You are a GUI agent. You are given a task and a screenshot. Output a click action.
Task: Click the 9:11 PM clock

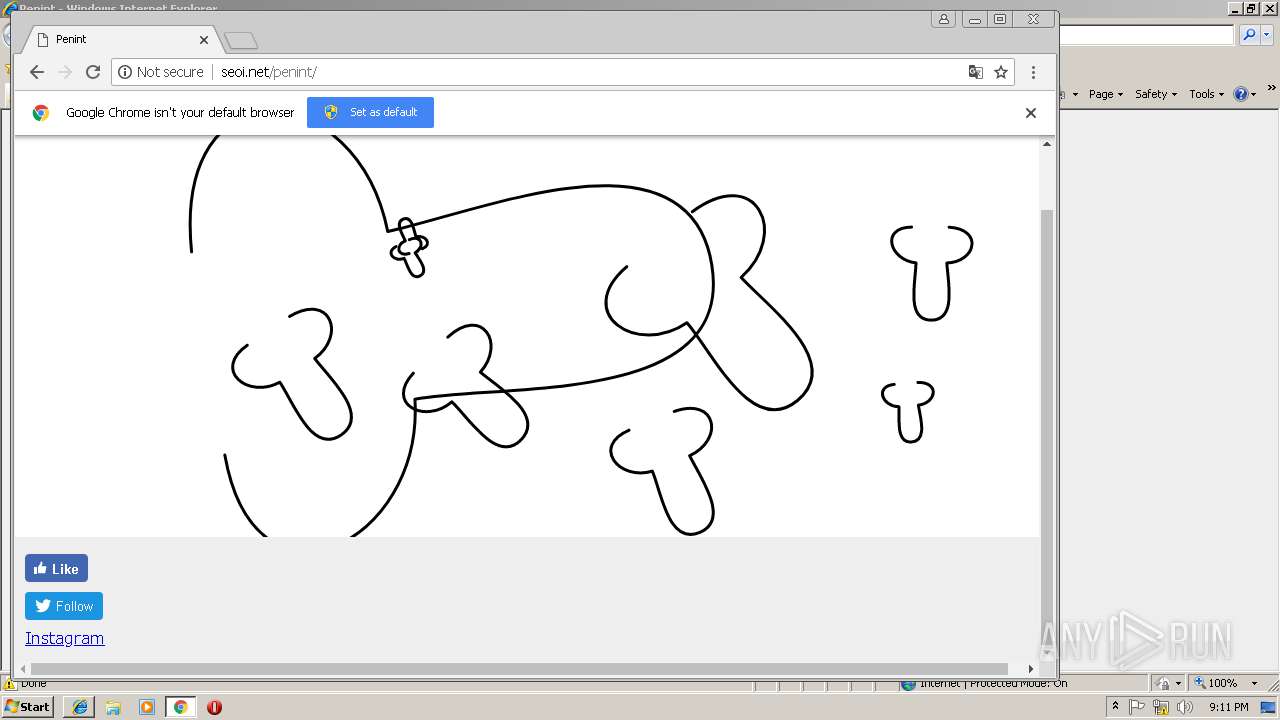tap(1228, 706)
